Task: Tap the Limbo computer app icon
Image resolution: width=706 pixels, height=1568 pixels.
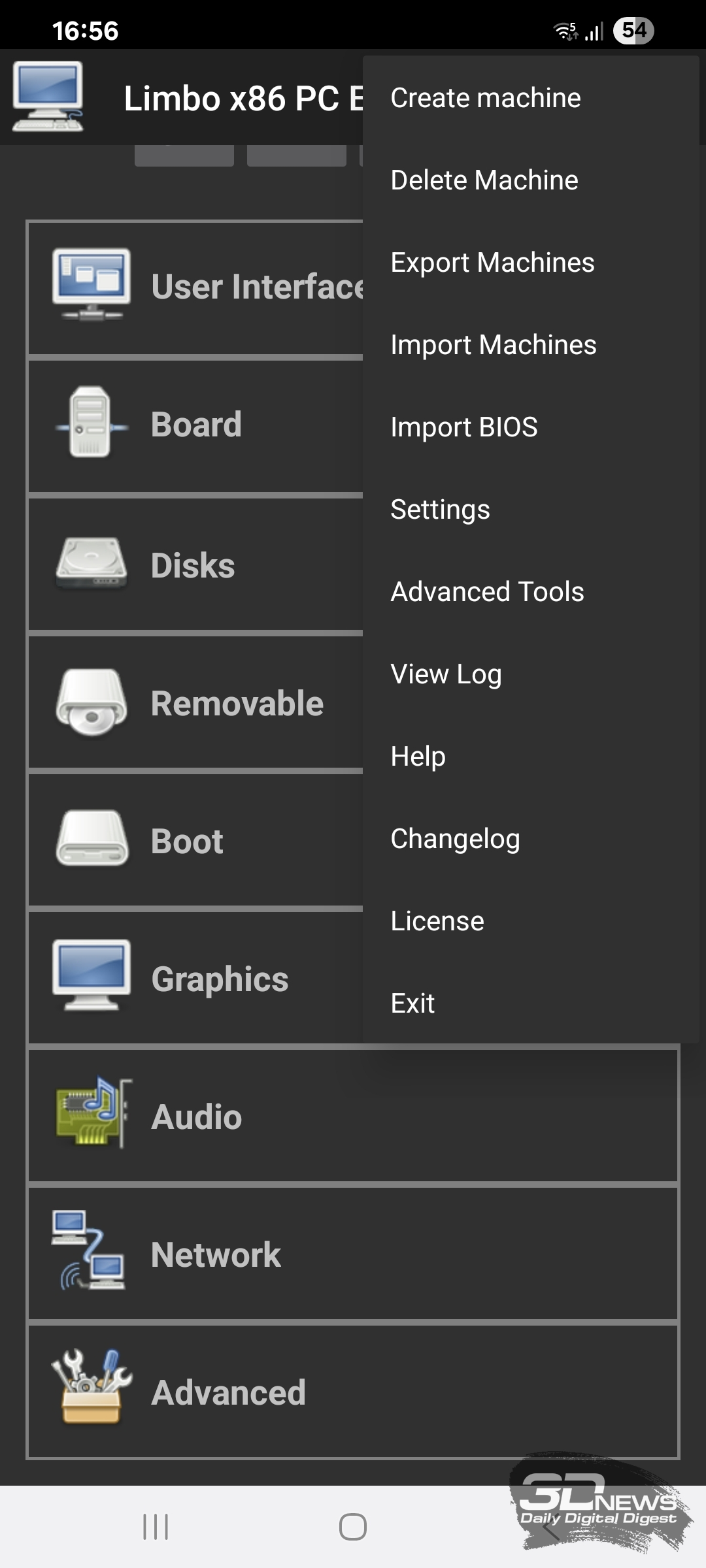Action: 48,97
